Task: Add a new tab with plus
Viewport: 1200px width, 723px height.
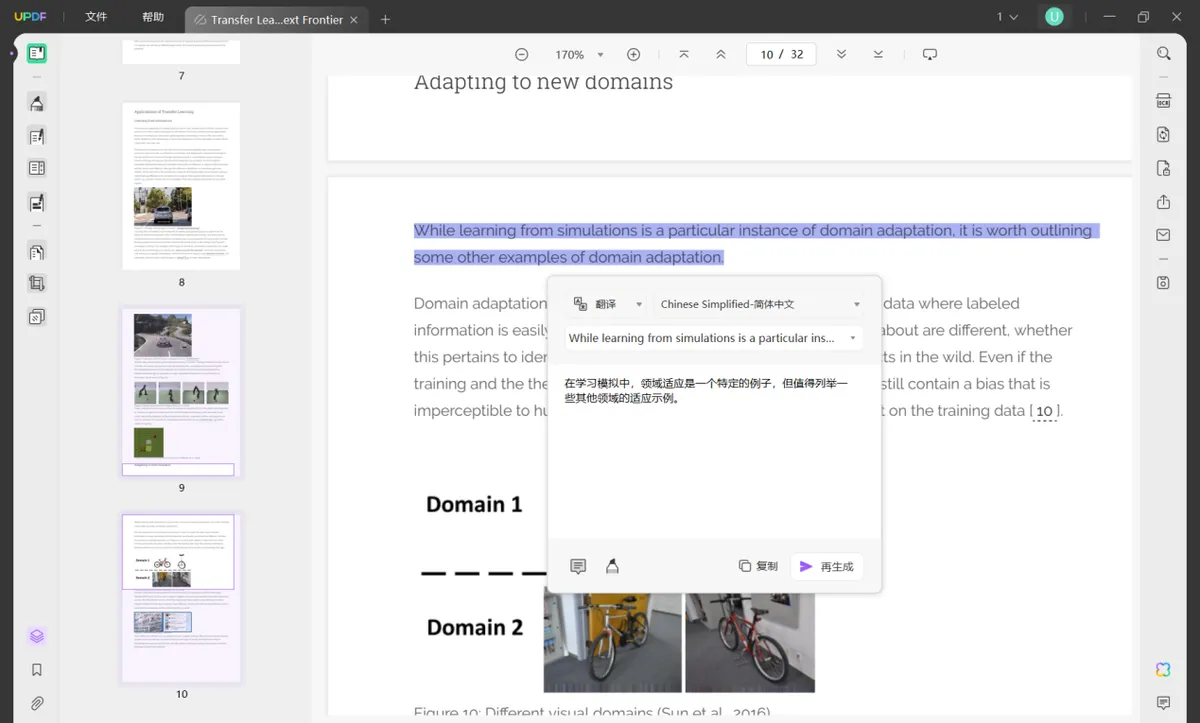Action: point(385,19)
